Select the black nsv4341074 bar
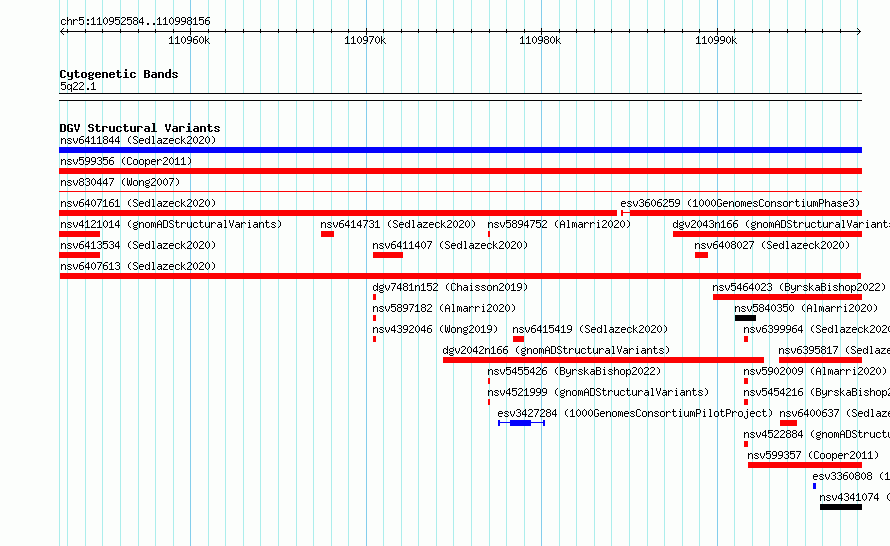The width and height of the screenshot is (890, 546). [841, 507]
